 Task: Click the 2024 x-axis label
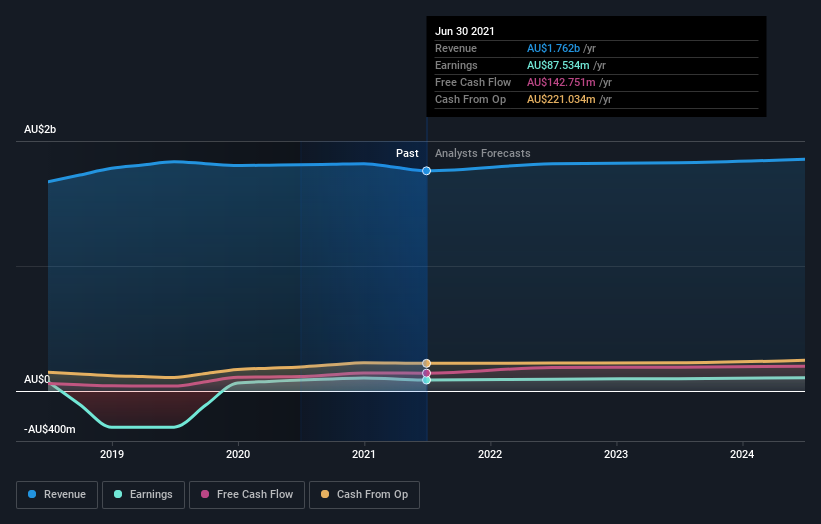tap(742, 454)
